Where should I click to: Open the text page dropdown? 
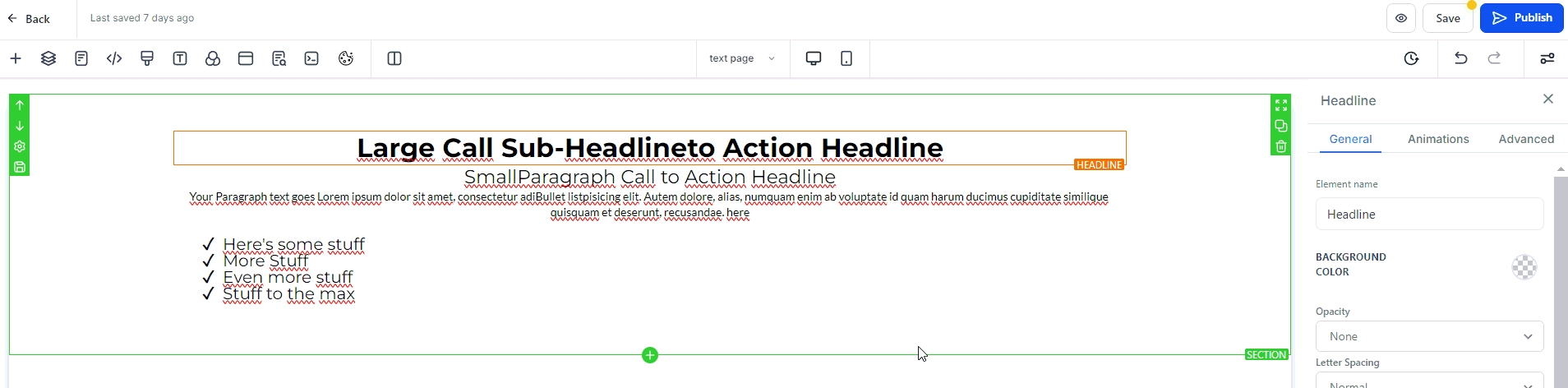click(742, 58)
